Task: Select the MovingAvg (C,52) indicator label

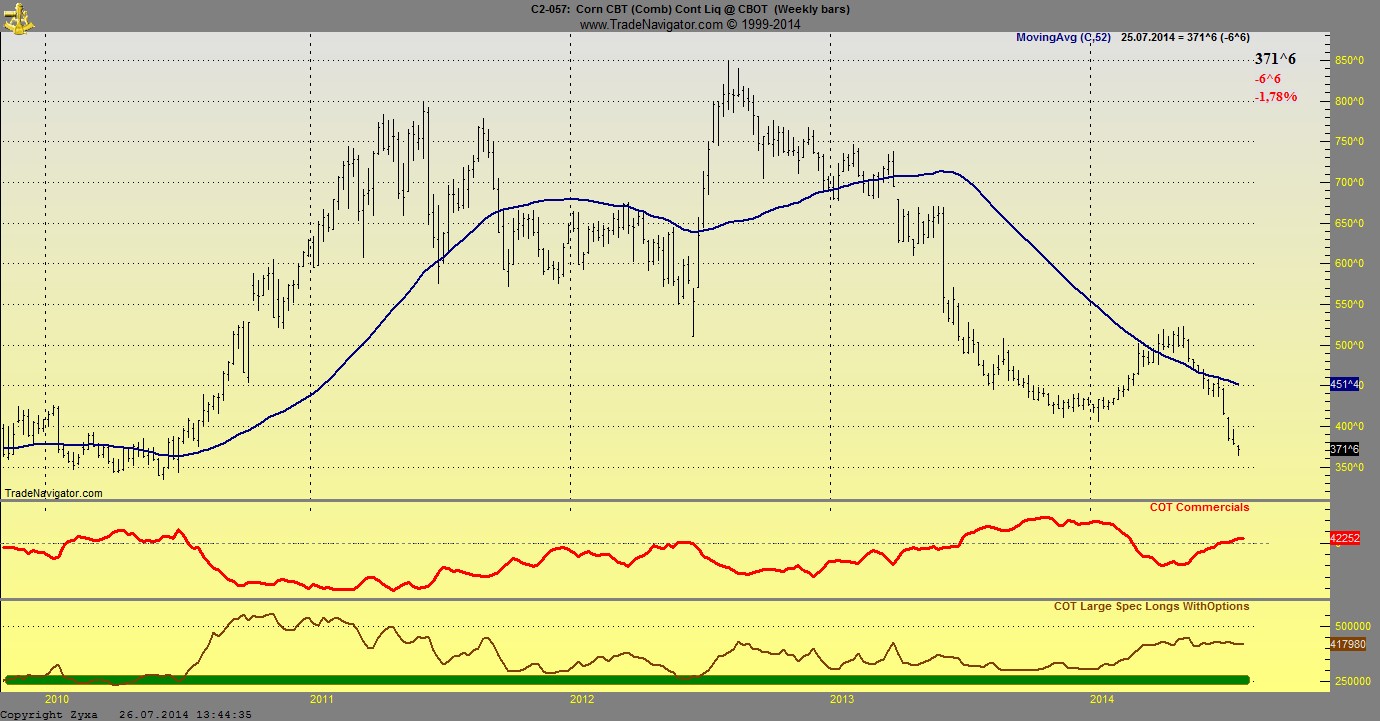Action: coord(1062,37)
